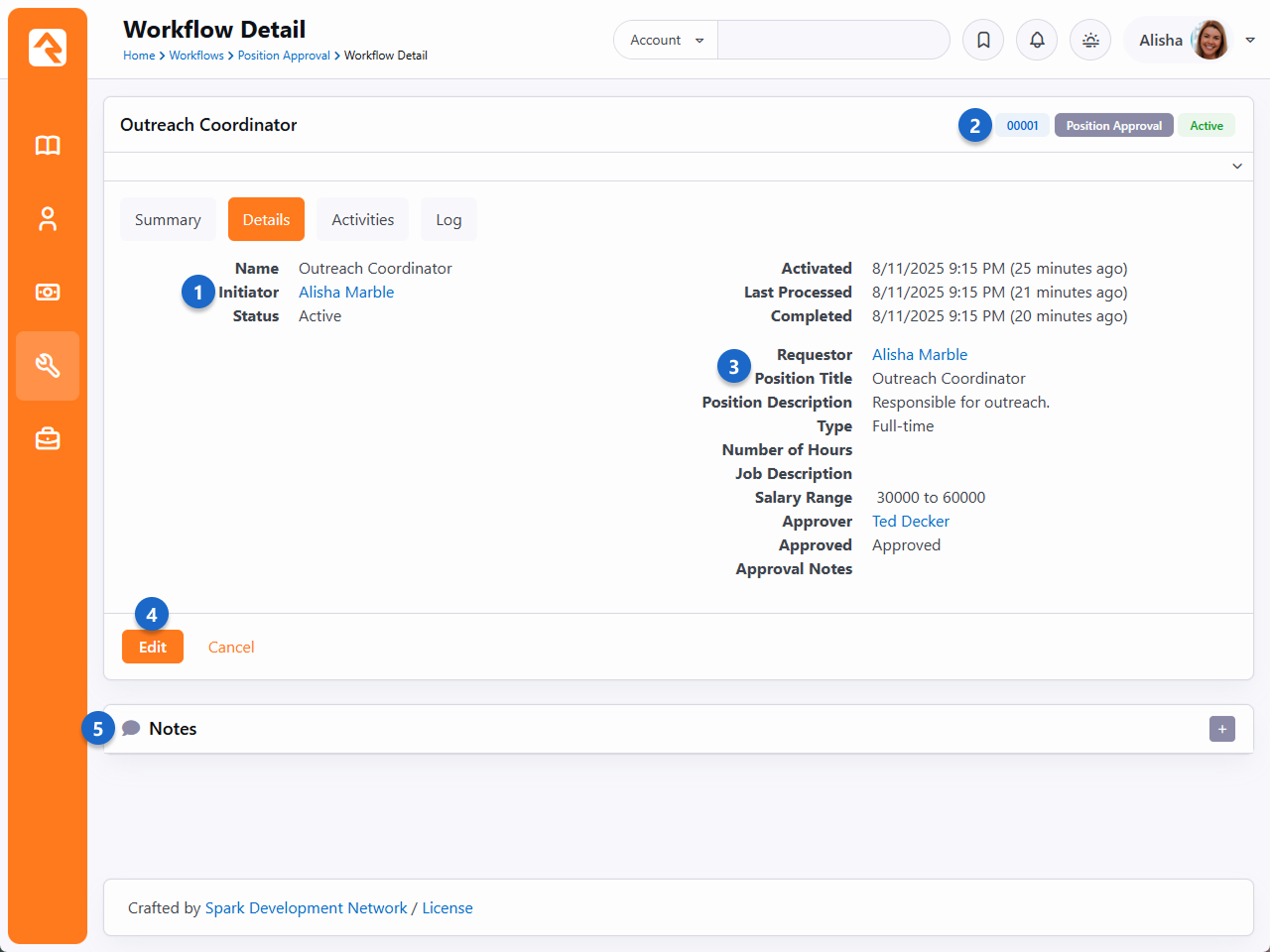Open the Account search type dropdown

[666, 40]
